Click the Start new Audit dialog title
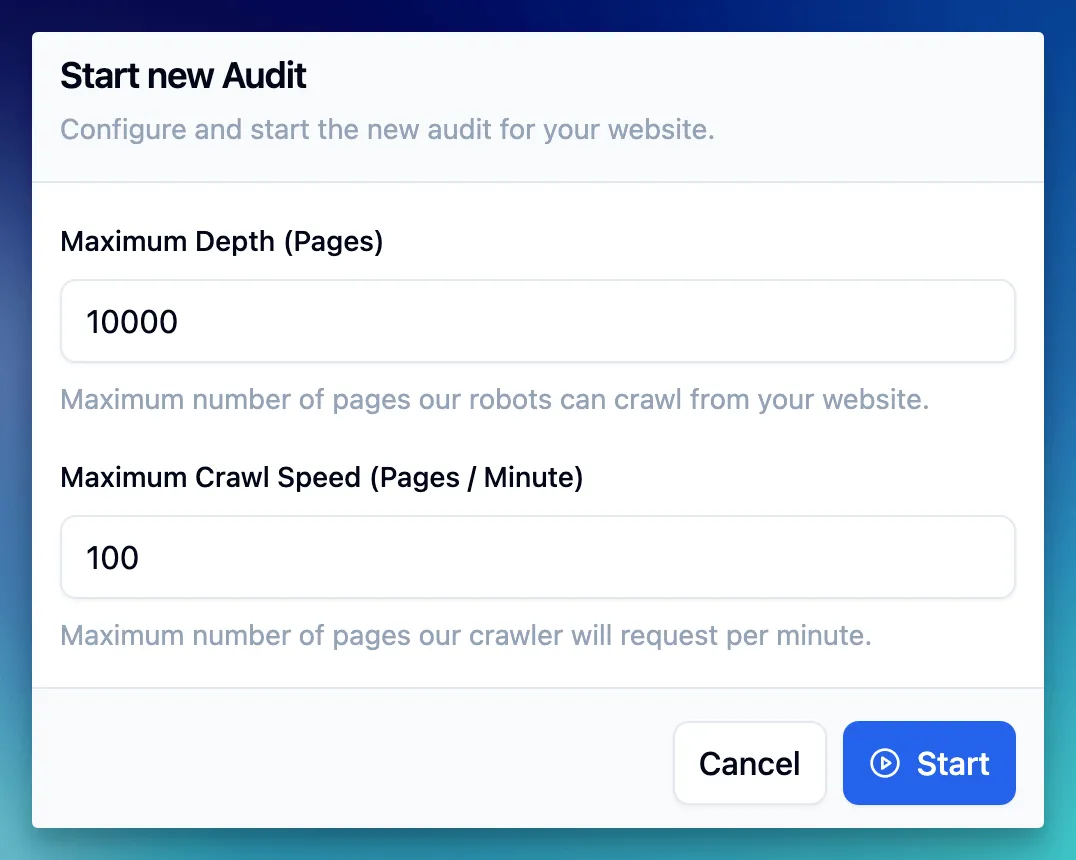This screenshot has height=860, width=1076. pos(183,75)
